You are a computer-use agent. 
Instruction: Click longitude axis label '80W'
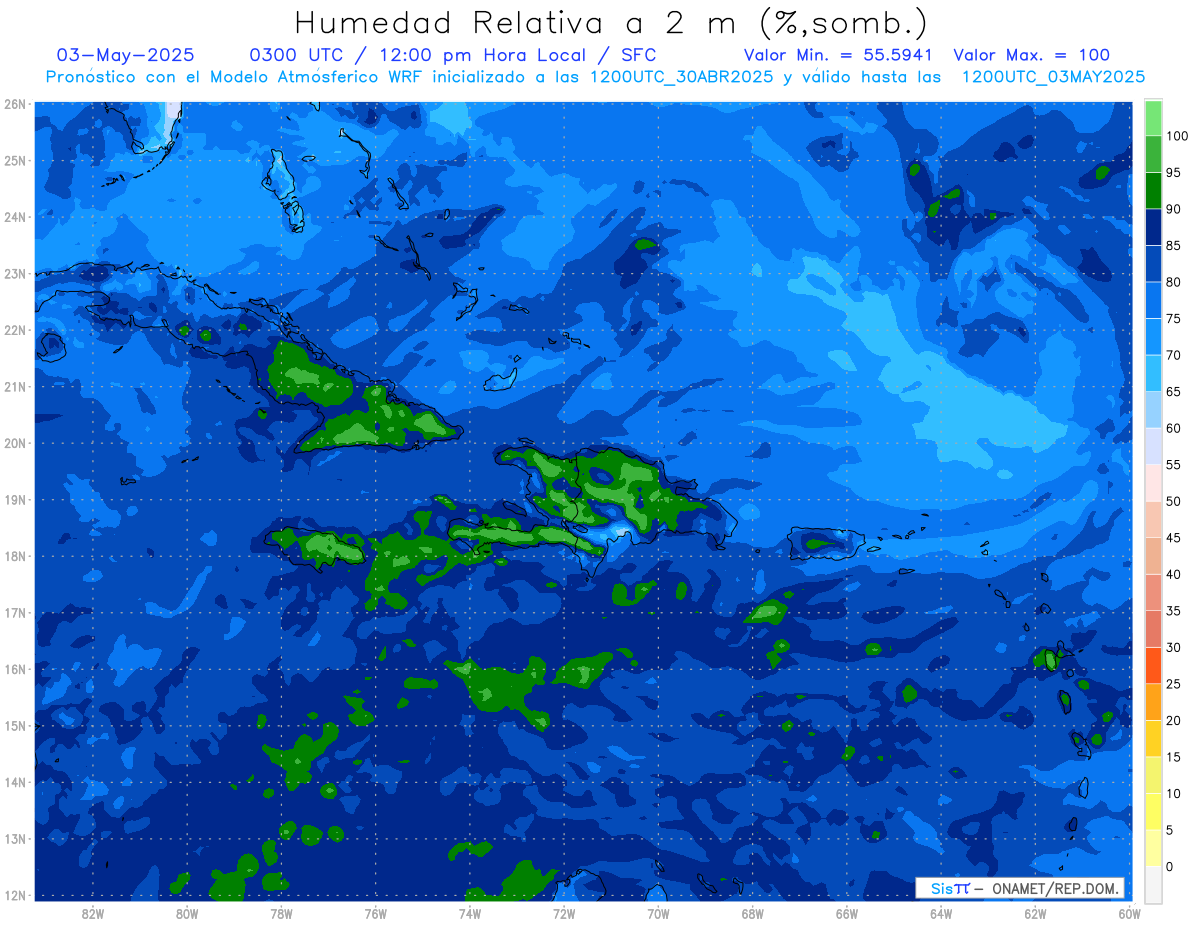point(187,913)
